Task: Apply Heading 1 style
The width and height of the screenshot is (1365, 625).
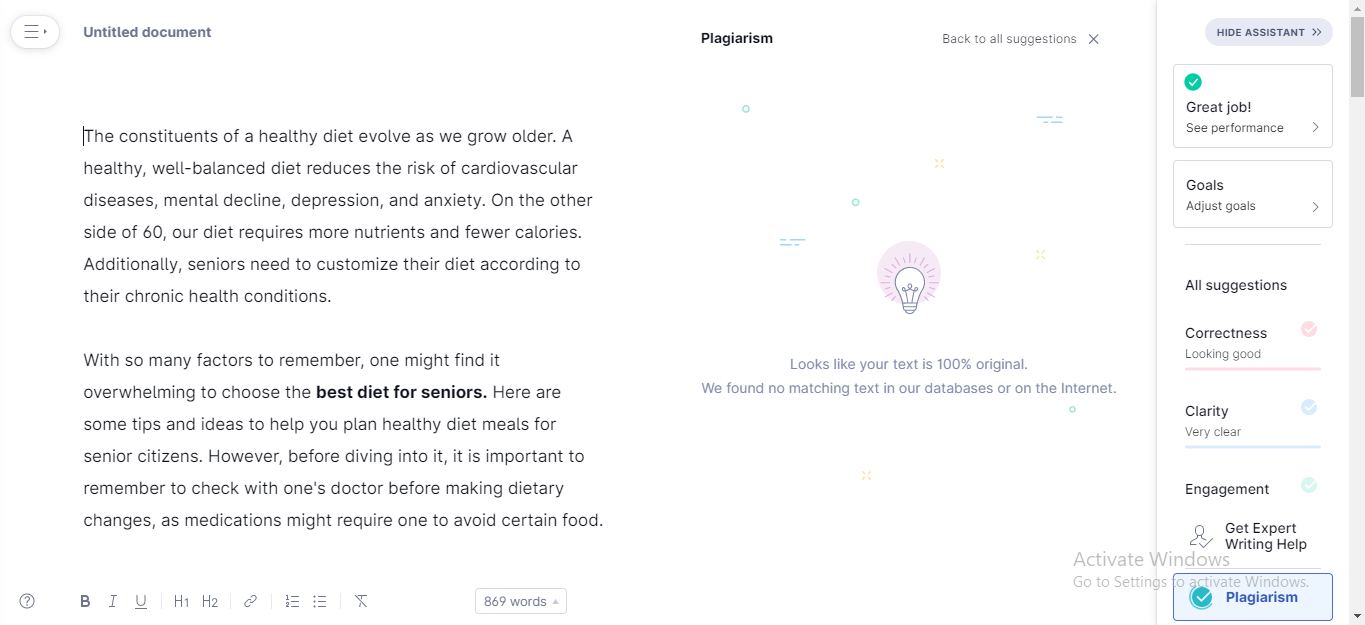Action: [x=181, y=601]
